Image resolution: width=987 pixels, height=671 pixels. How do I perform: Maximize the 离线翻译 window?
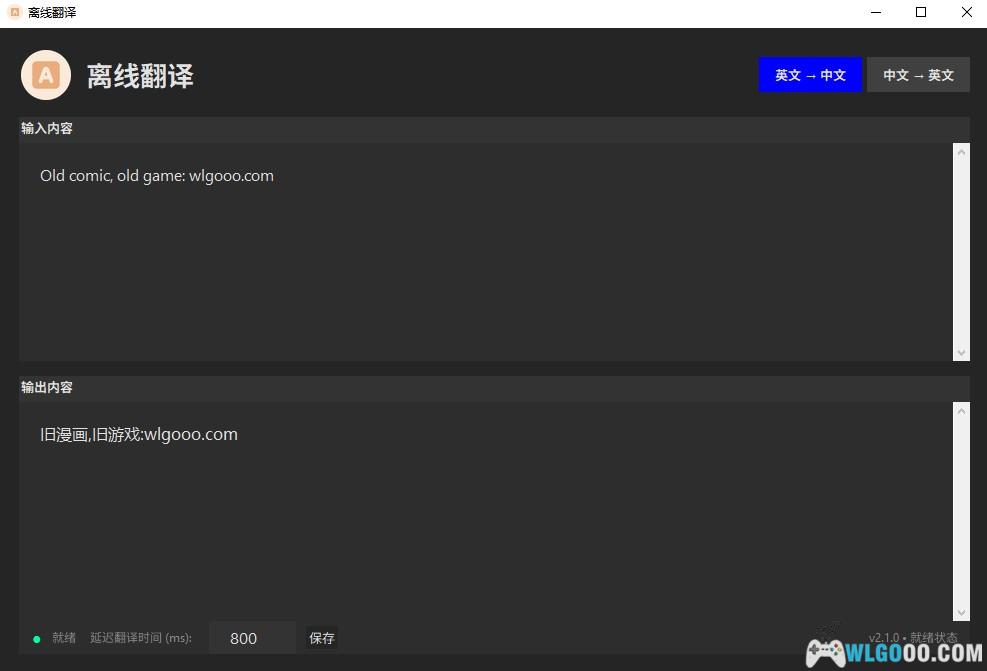pyautogui.click(x=921, y=13)
